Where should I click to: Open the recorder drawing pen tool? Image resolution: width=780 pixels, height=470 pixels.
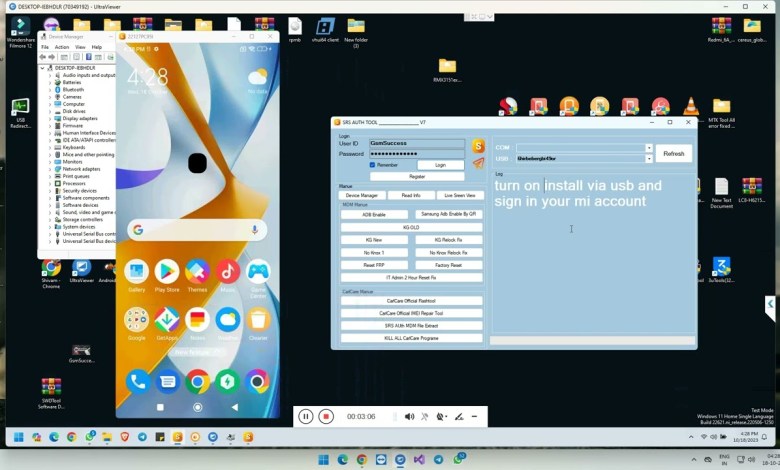click(459, 417)
